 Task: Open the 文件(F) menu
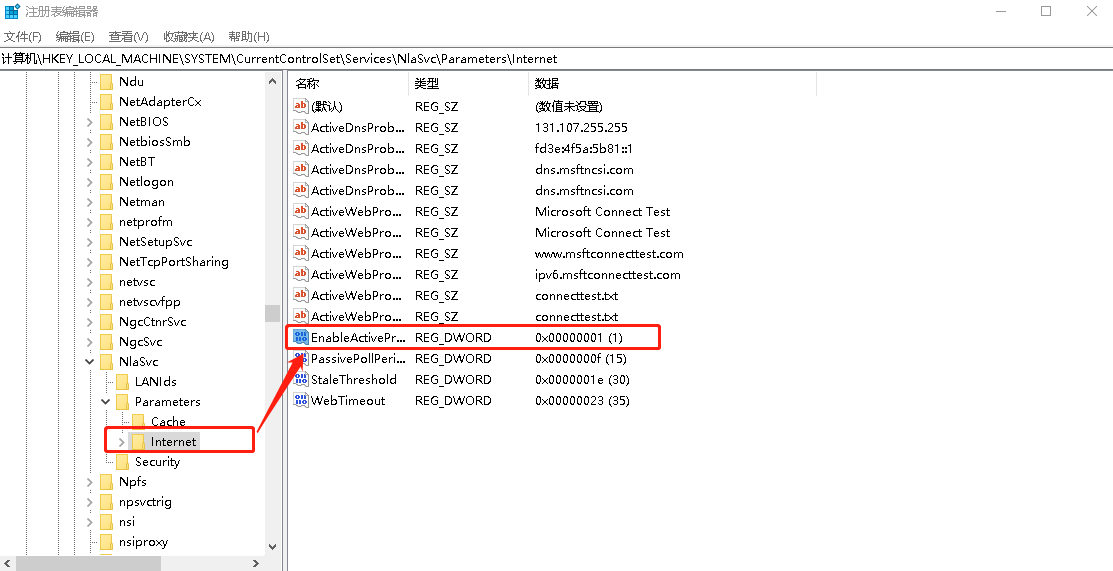click(x=23, y=36)
